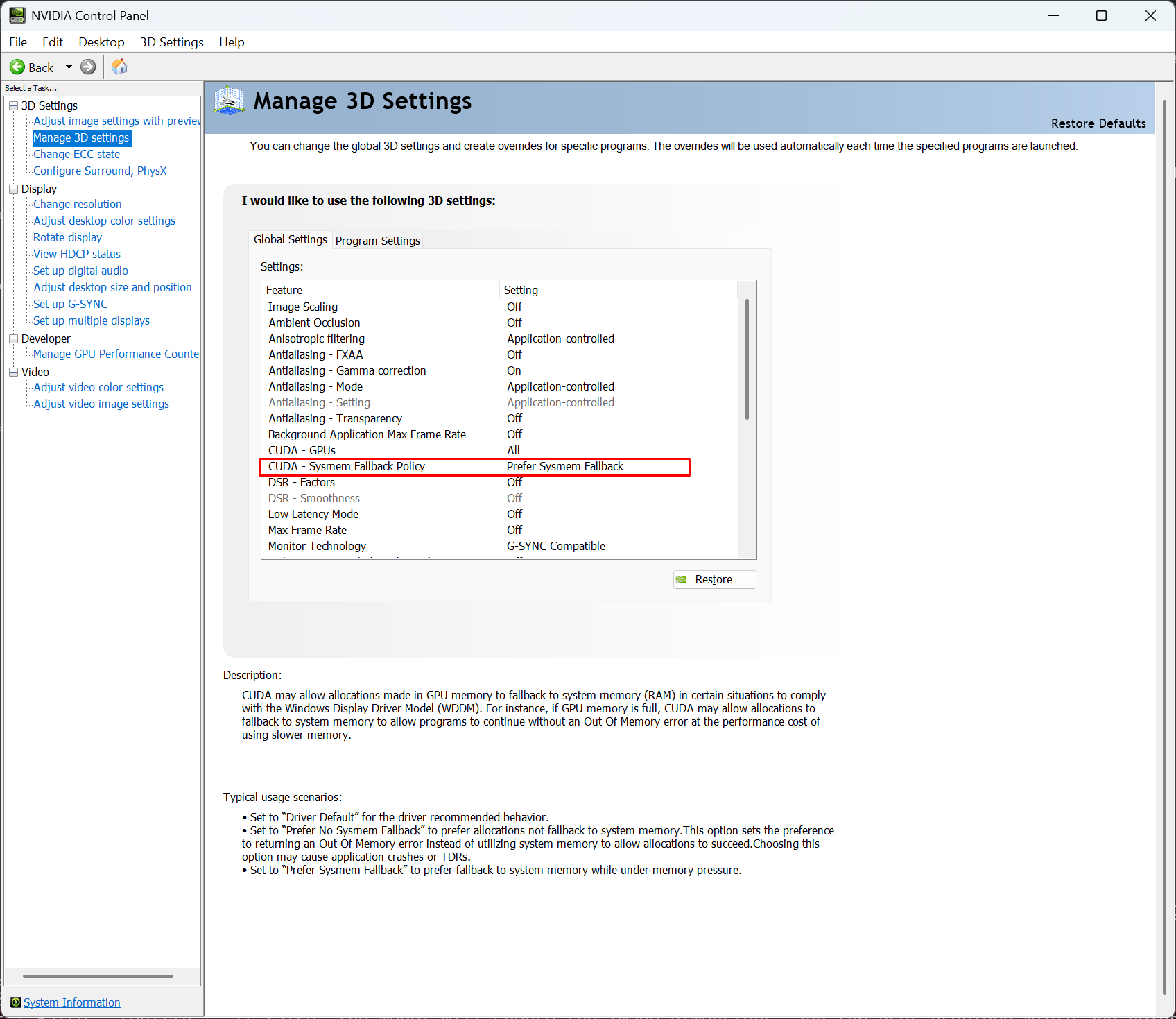This screenshot has height=1019, width=1176.
Task: Select the Image Scaling feature row
Action: (x=499, y=307)
